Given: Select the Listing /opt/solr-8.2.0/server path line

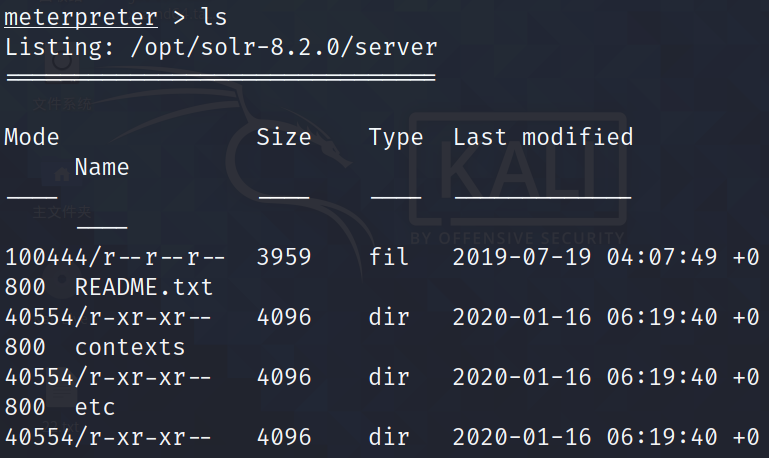Looking at the screenshot, I should click(221, 48).
